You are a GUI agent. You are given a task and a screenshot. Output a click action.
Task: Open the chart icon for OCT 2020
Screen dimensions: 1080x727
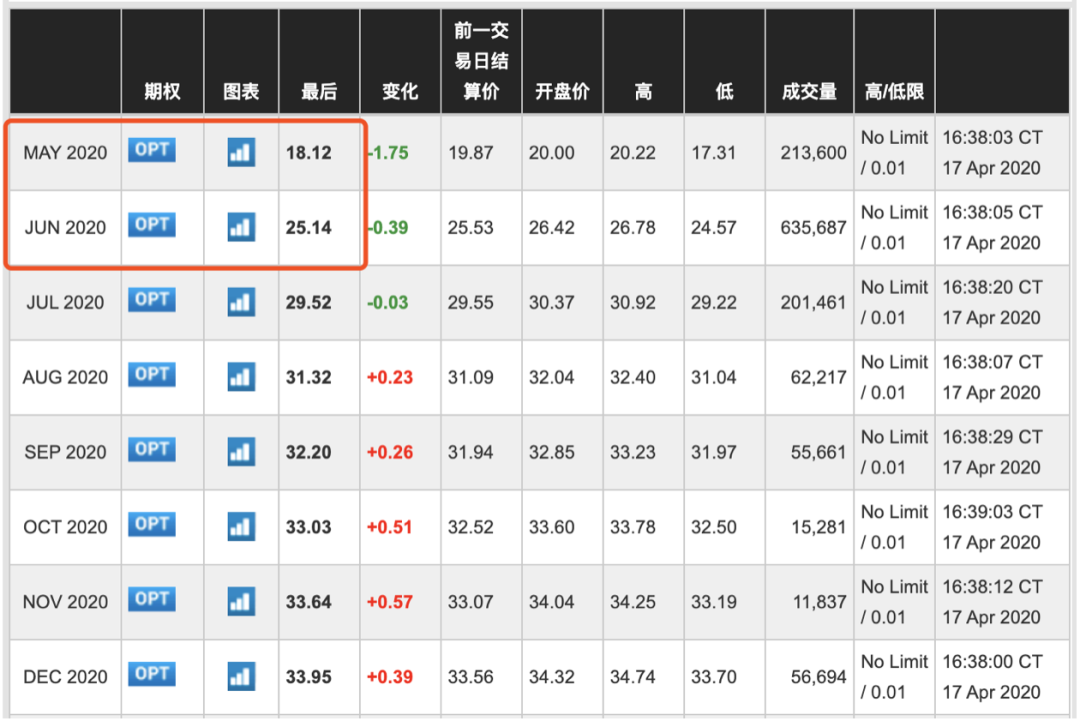pos(241,526)
